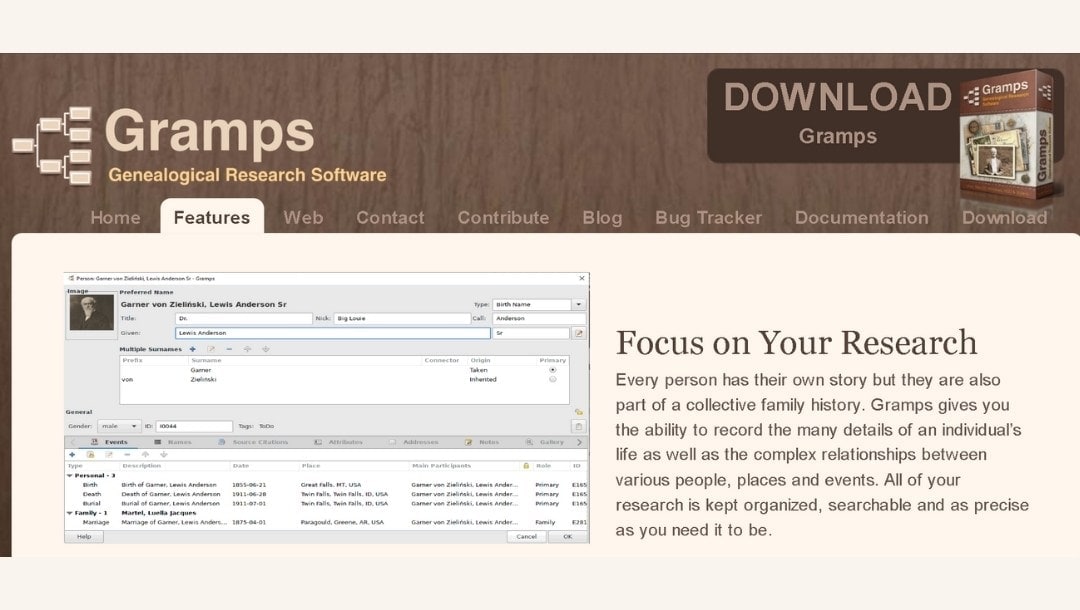
Task: Toggle the privacy lock column in Events
Action: point(527,465)
